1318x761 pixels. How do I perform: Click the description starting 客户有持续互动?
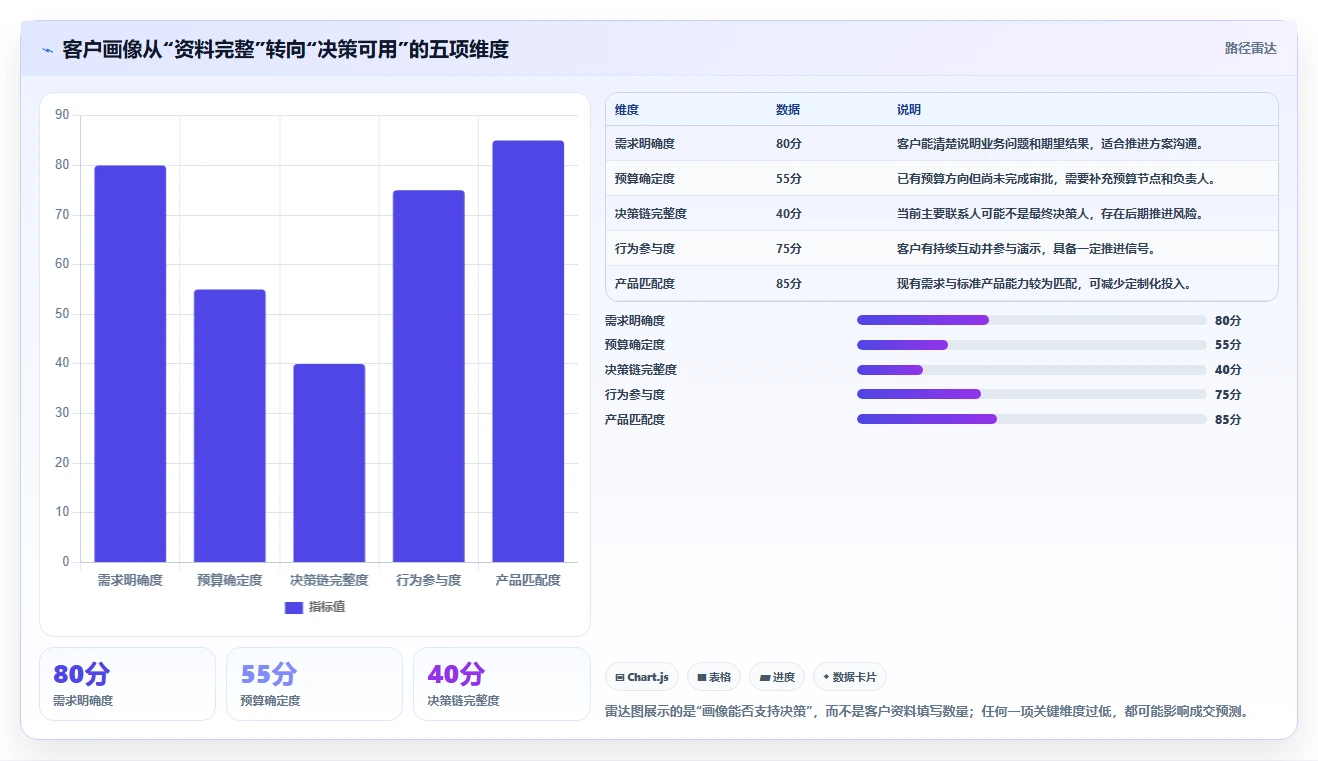1027,249
